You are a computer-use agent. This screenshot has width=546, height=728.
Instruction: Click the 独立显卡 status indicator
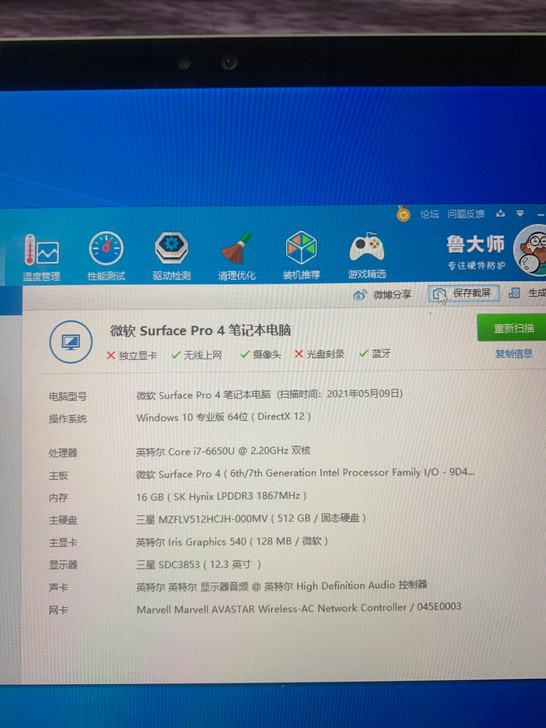pos(132,355)
